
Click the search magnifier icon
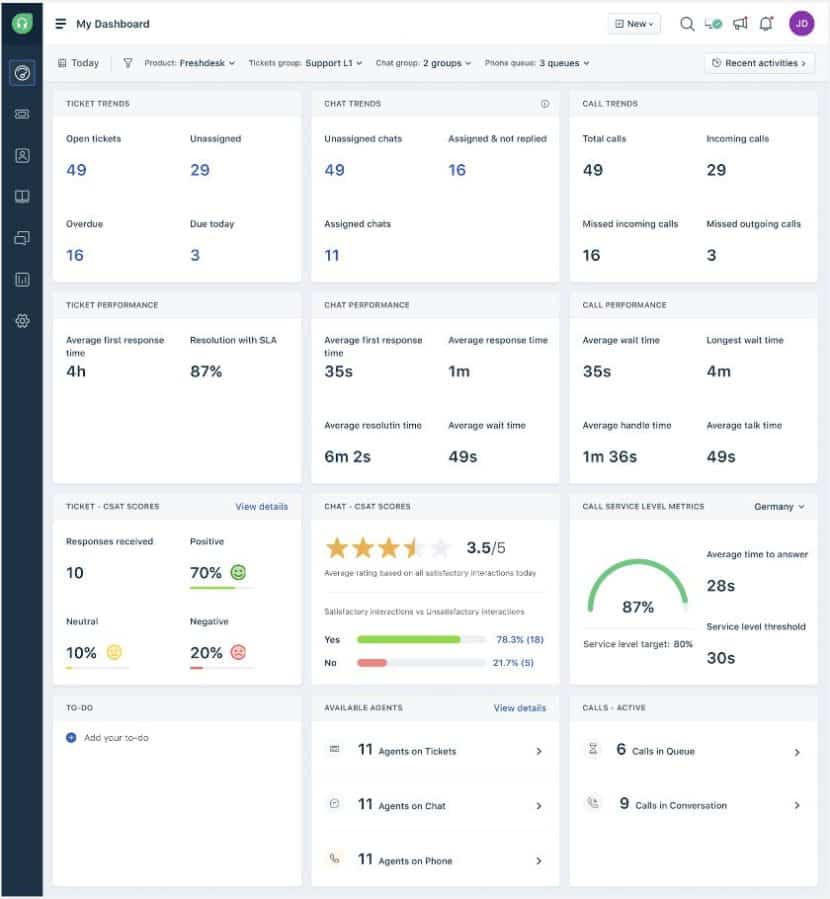[x=686, y=23]
